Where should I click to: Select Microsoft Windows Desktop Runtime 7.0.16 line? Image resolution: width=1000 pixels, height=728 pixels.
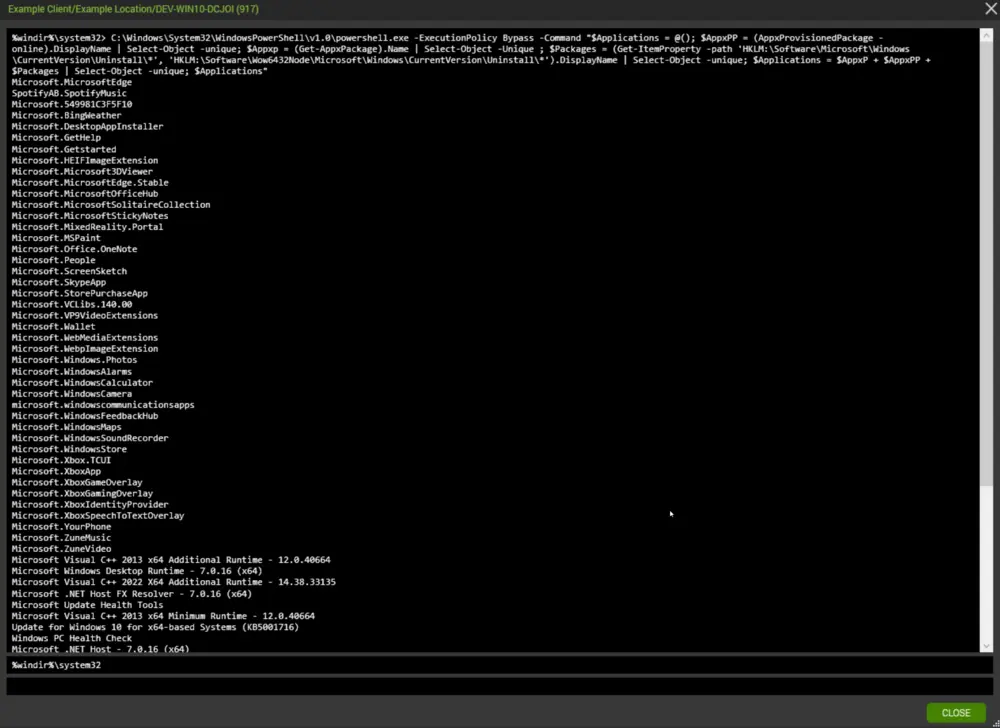[x=137, y=571]
